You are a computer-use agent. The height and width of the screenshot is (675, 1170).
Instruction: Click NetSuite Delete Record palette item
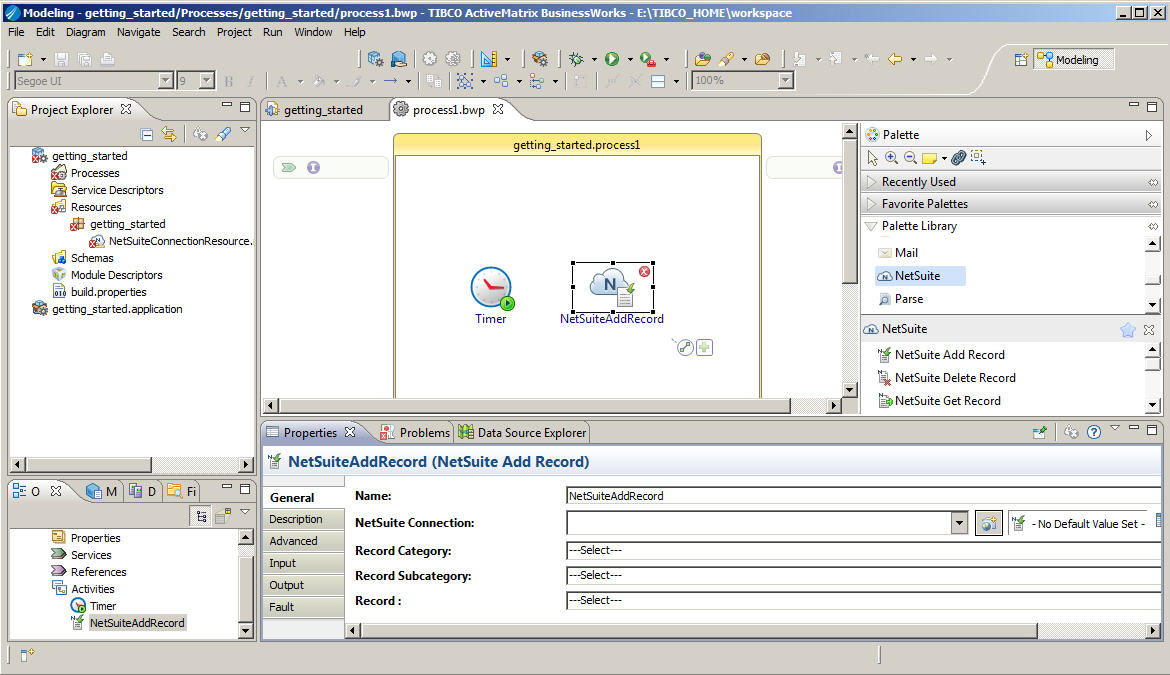coord(954,378)
